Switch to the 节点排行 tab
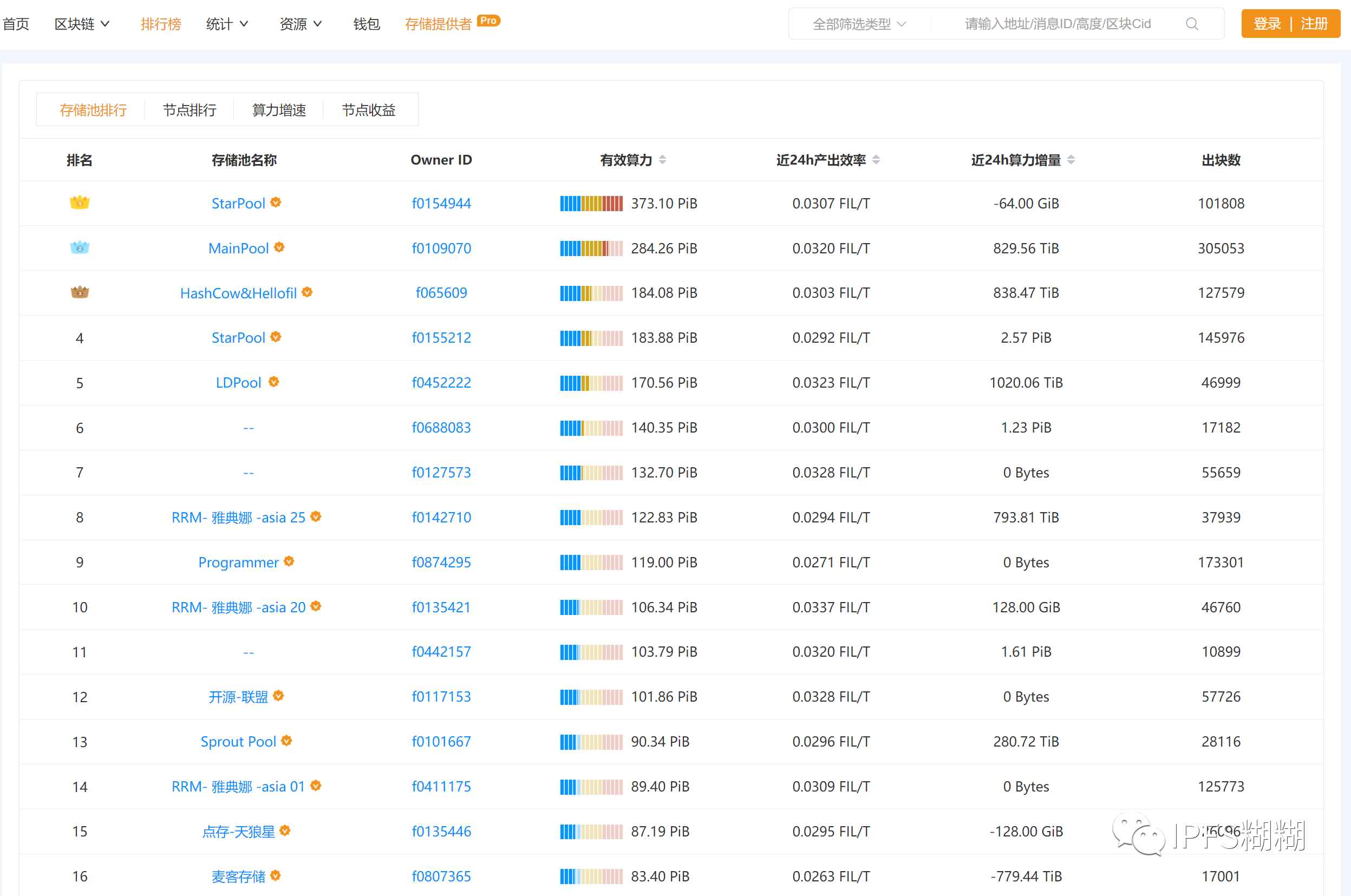The height and width of the screenshot is (896, 1351). [189, 110]
